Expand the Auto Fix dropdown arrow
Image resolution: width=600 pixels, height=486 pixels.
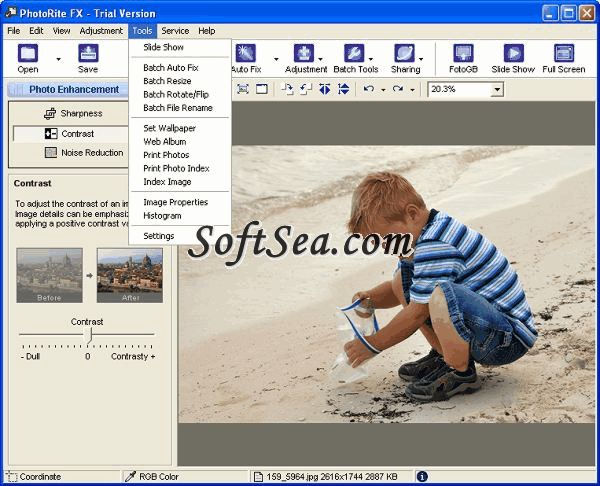tap(276, 59)
